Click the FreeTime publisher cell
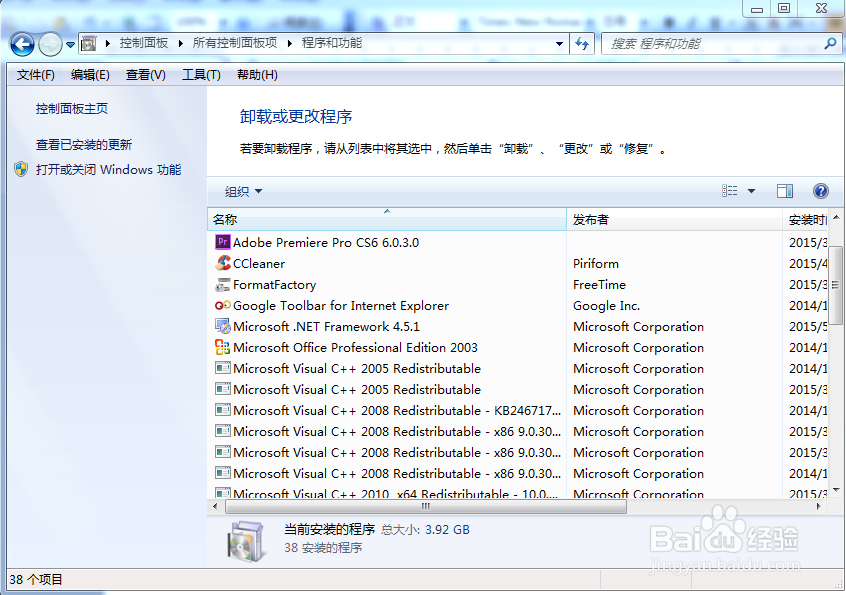 pos(599,285)
